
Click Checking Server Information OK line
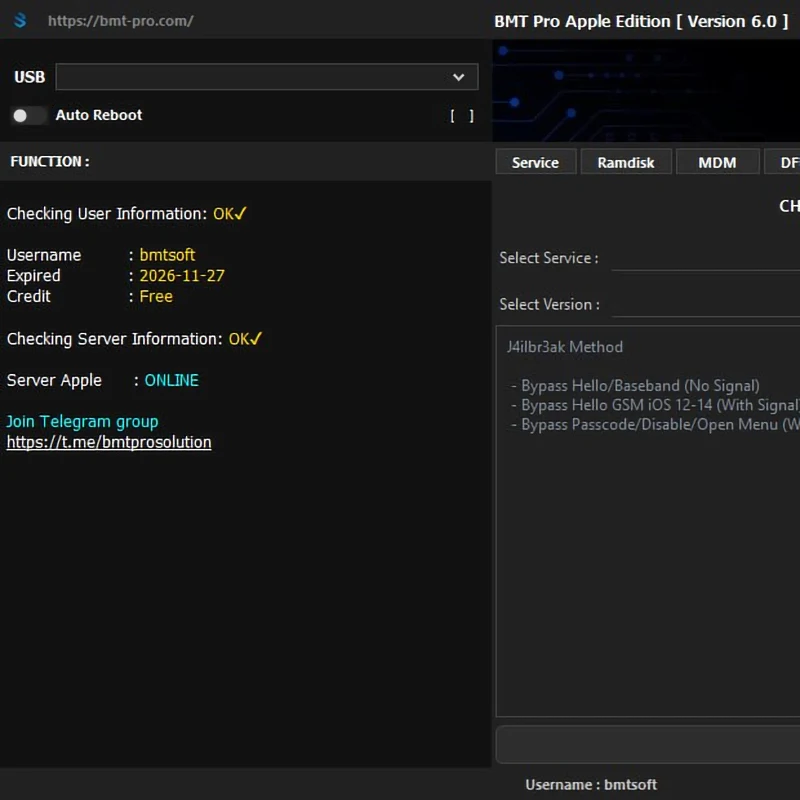coord(134,339)
